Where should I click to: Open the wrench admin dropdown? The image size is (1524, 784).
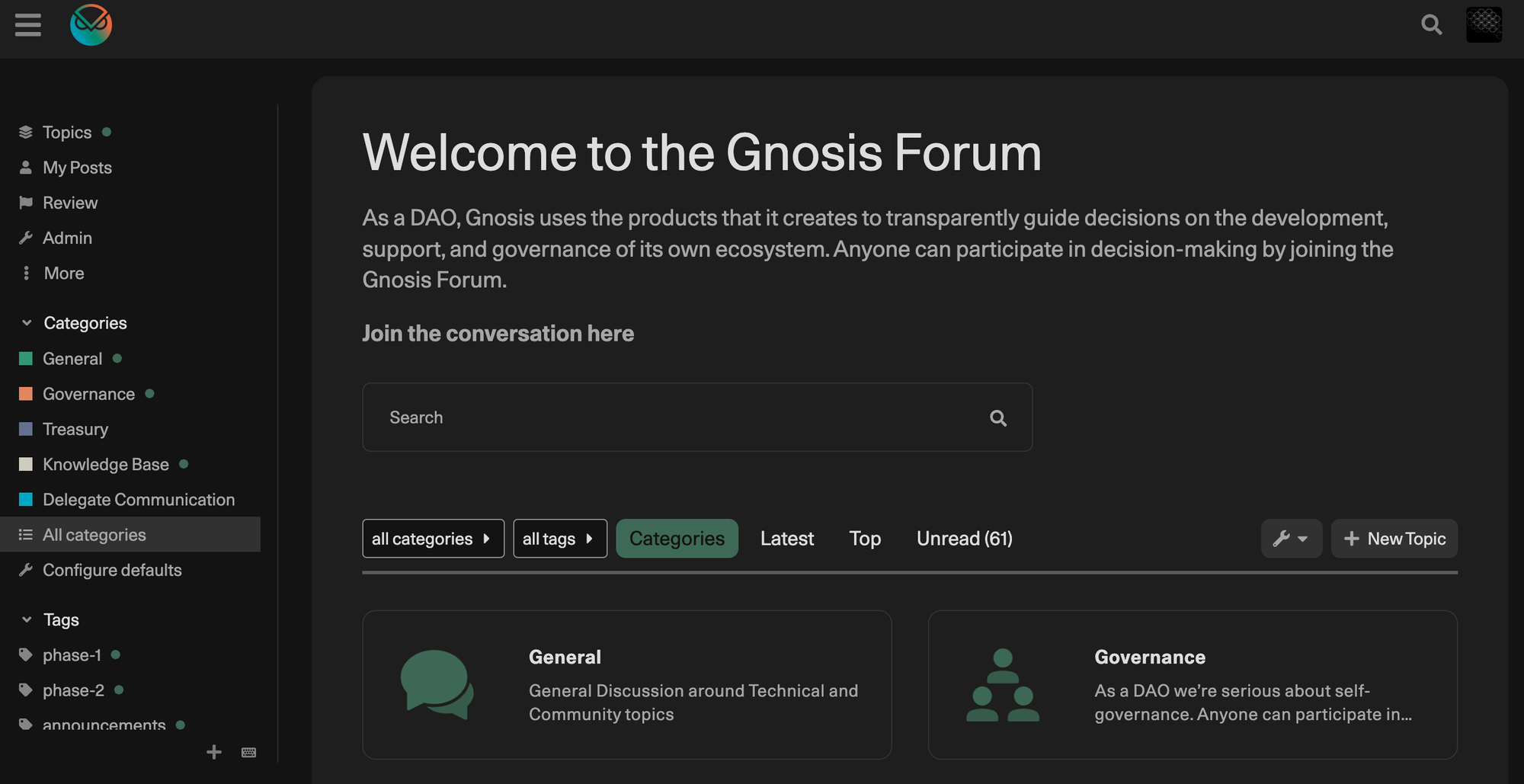(1292, 539)
